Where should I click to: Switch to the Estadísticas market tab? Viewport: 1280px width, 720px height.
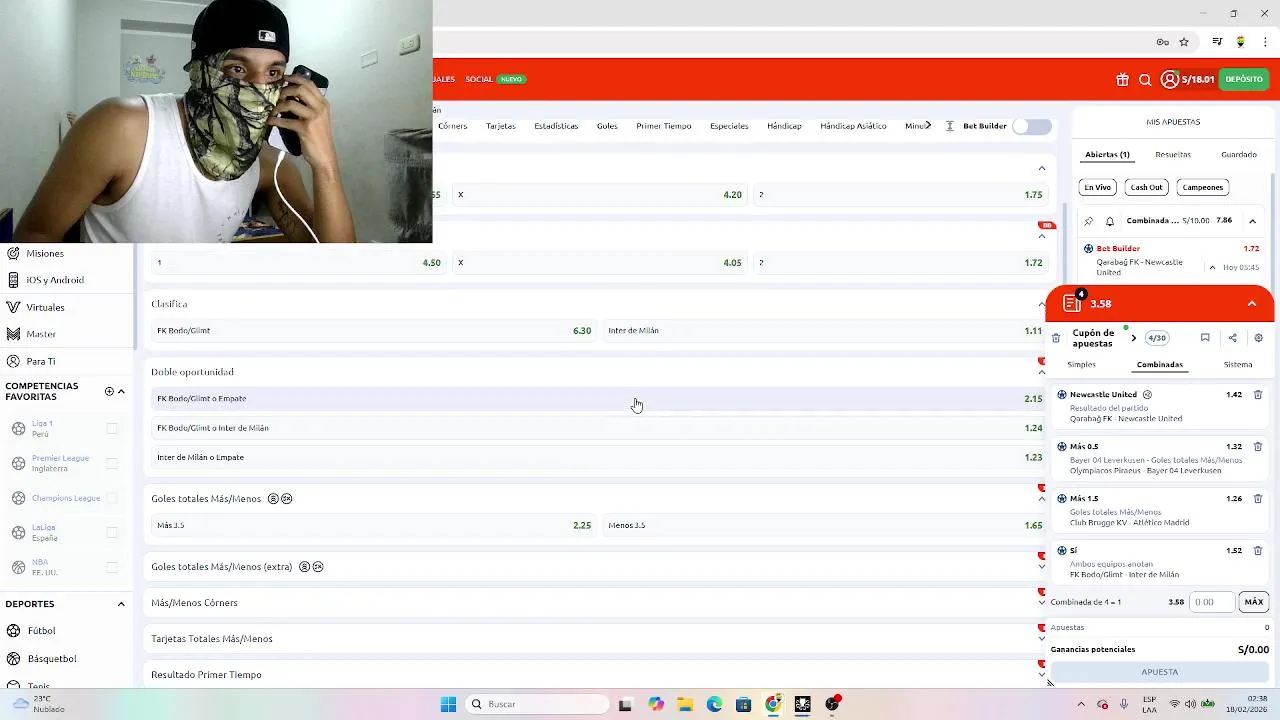(x=556, y=126)
